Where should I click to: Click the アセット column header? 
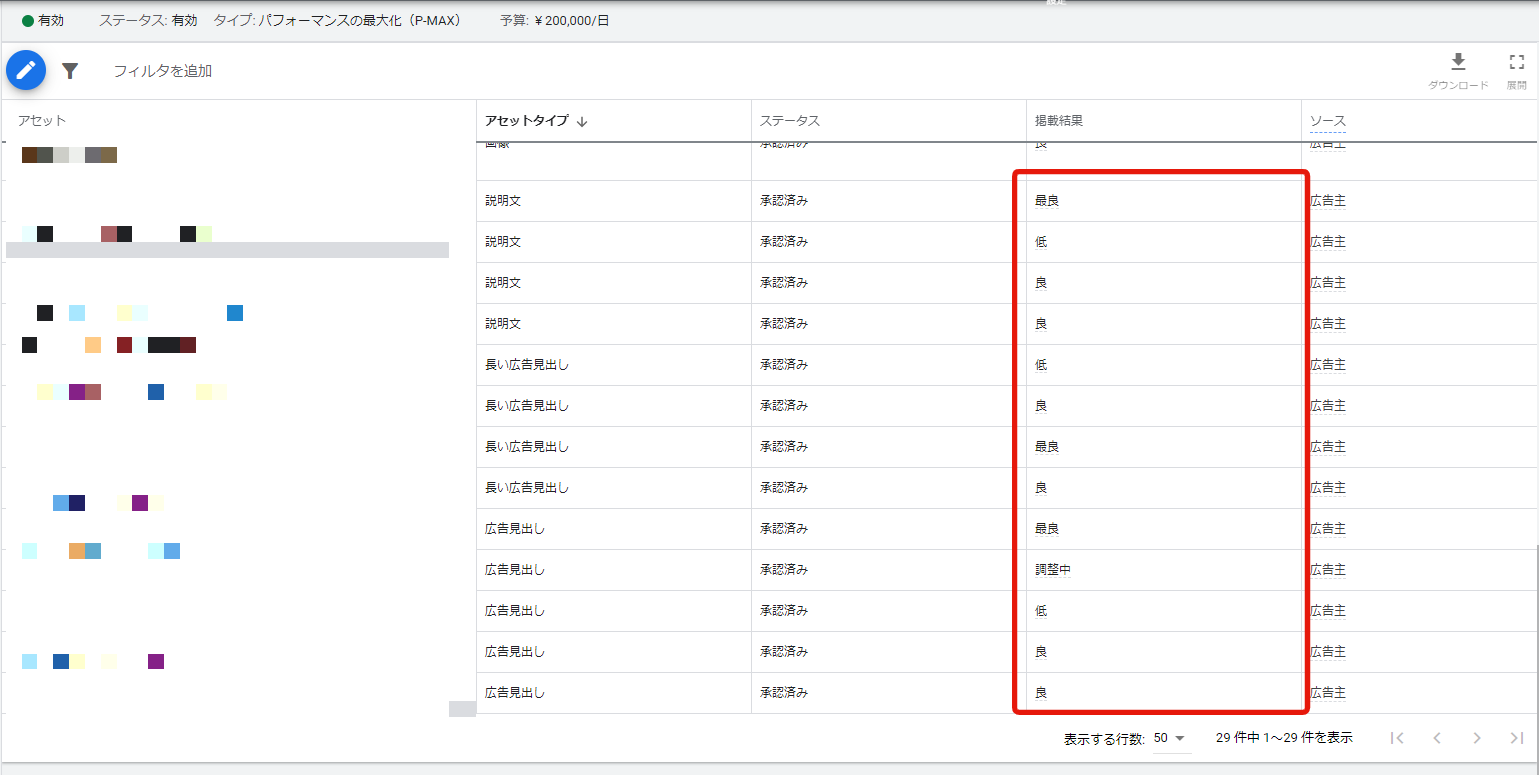(x=42, y=121)
